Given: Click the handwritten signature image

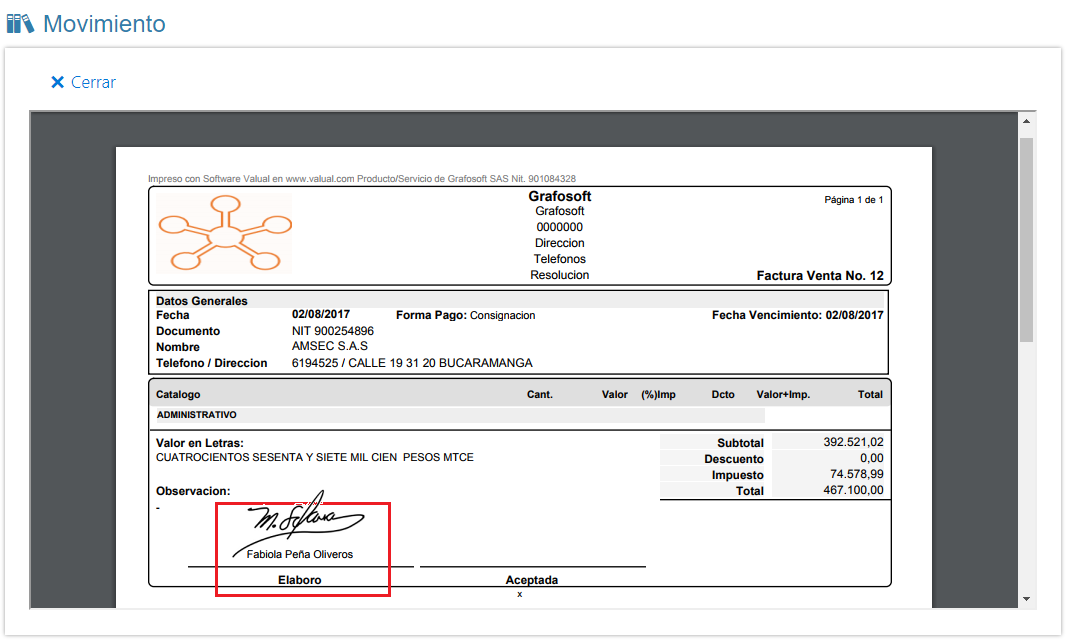Looking at the screenshot, I should click(x=306, y=516).
